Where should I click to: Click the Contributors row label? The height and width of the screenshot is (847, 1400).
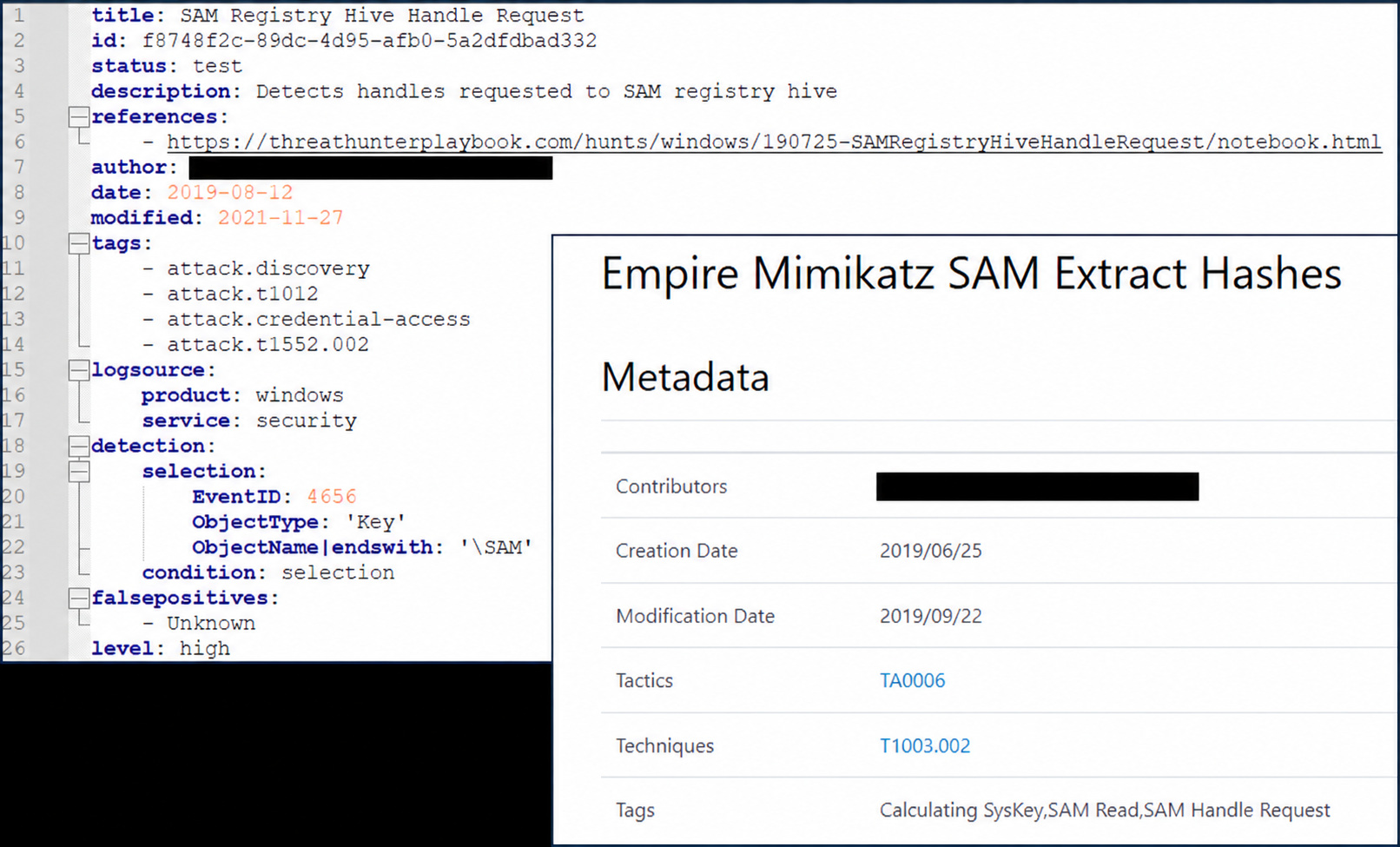click(x=671, y=486)
